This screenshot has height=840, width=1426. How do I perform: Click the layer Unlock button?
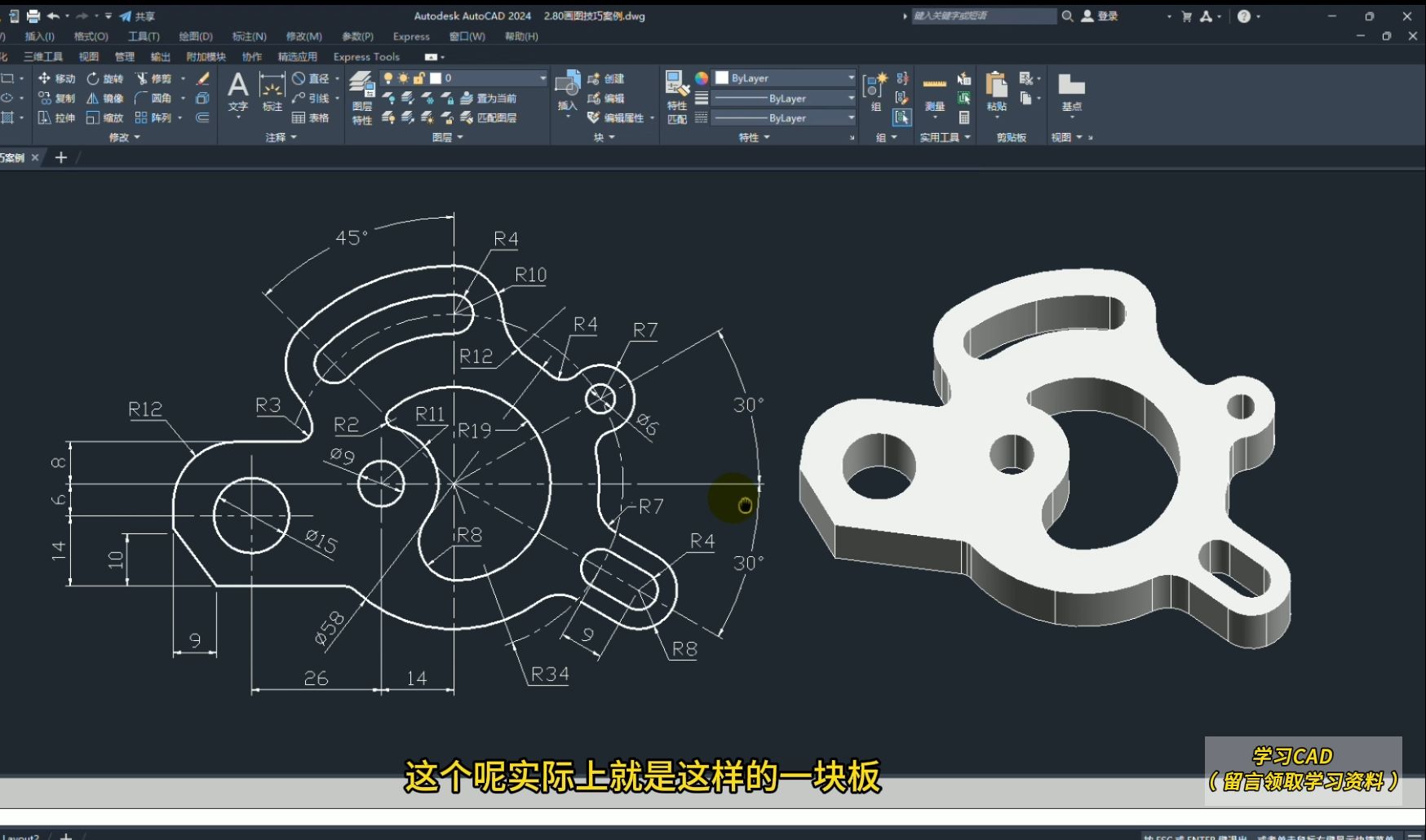[447, 117]
